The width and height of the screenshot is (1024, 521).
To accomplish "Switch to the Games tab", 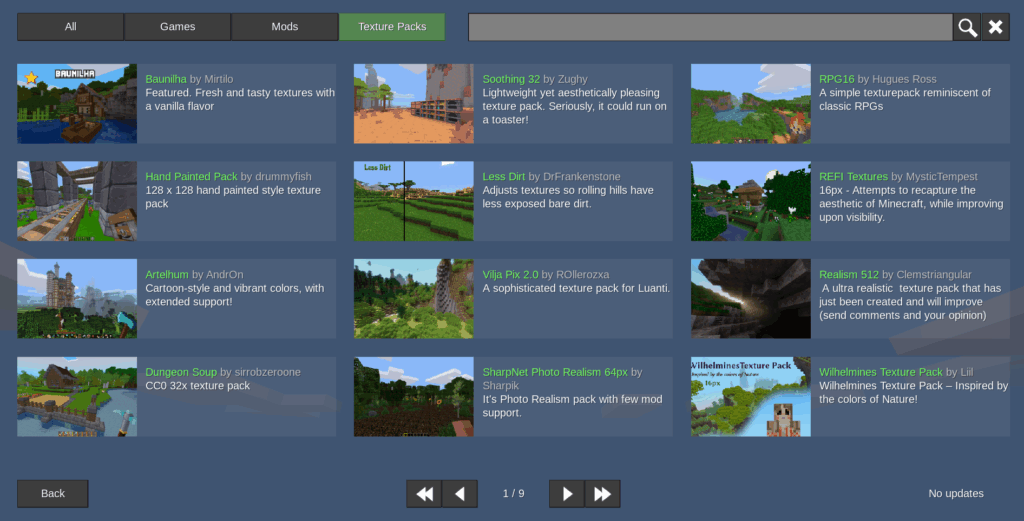I will tap(177, 27).
